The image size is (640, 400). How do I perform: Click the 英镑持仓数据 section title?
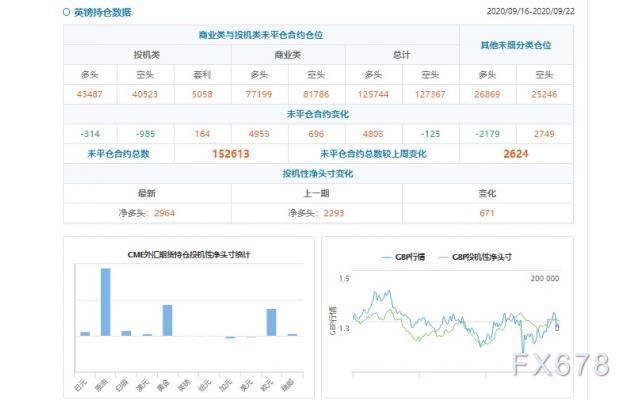[x=102, y=12]
